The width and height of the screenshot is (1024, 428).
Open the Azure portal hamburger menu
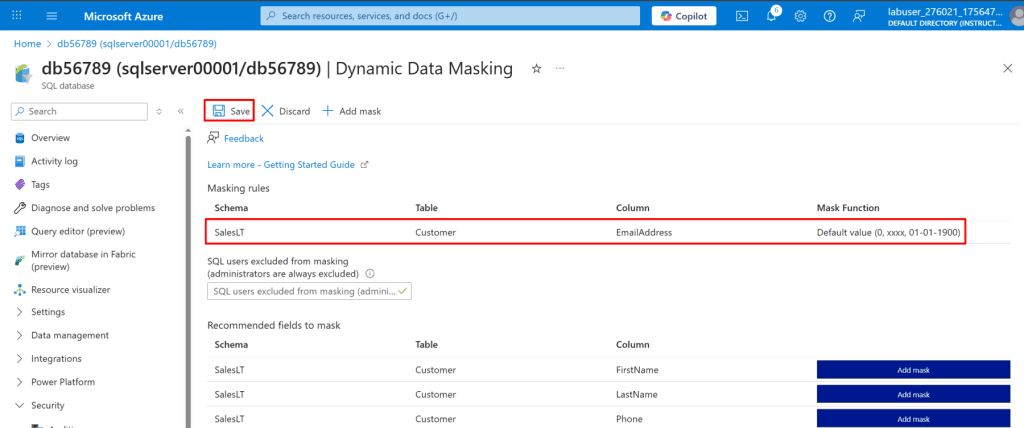[x=52, y=16]
